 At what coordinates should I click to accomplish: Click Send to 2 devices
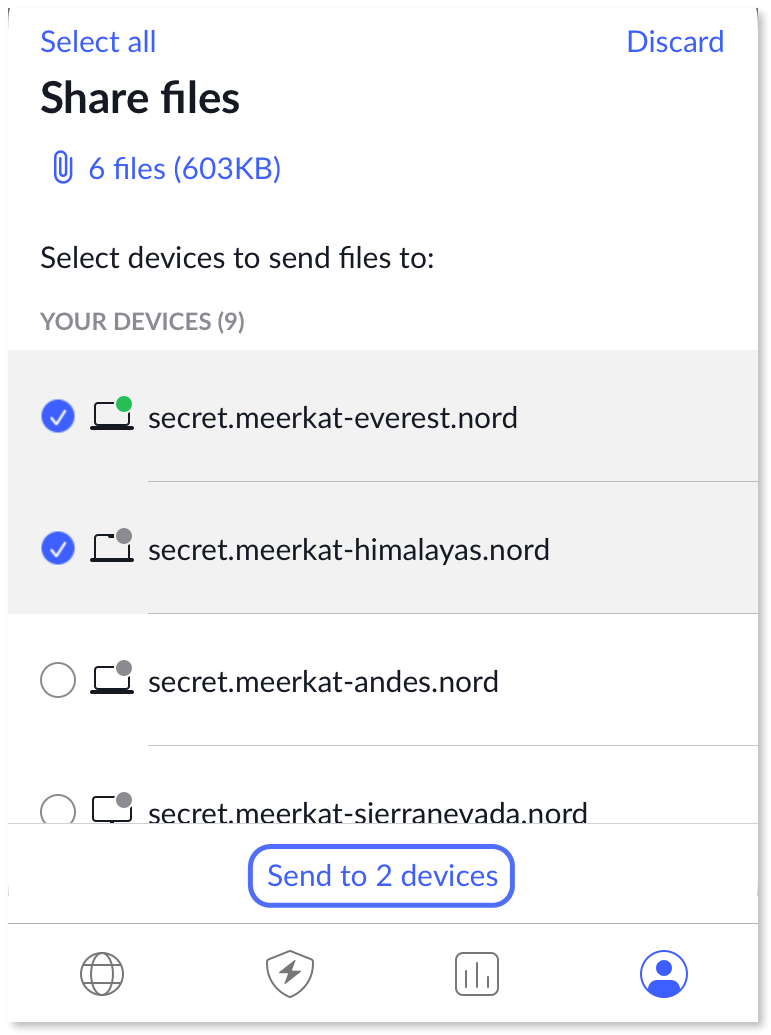pyautogui.click(x=380, y=875)
